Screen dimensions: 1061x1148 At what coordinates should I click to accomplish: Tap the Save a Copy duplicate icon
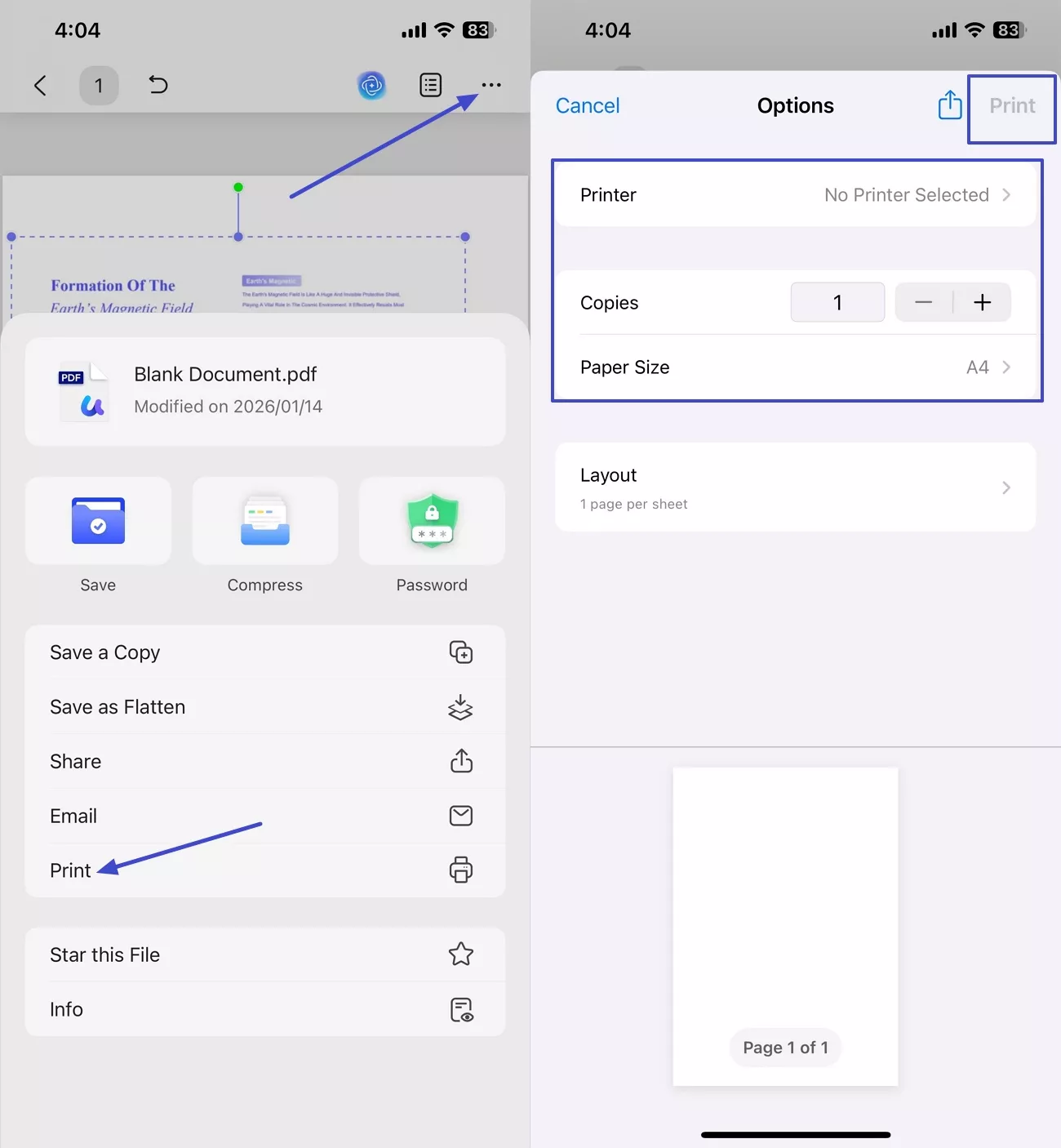tap(461, 652)
